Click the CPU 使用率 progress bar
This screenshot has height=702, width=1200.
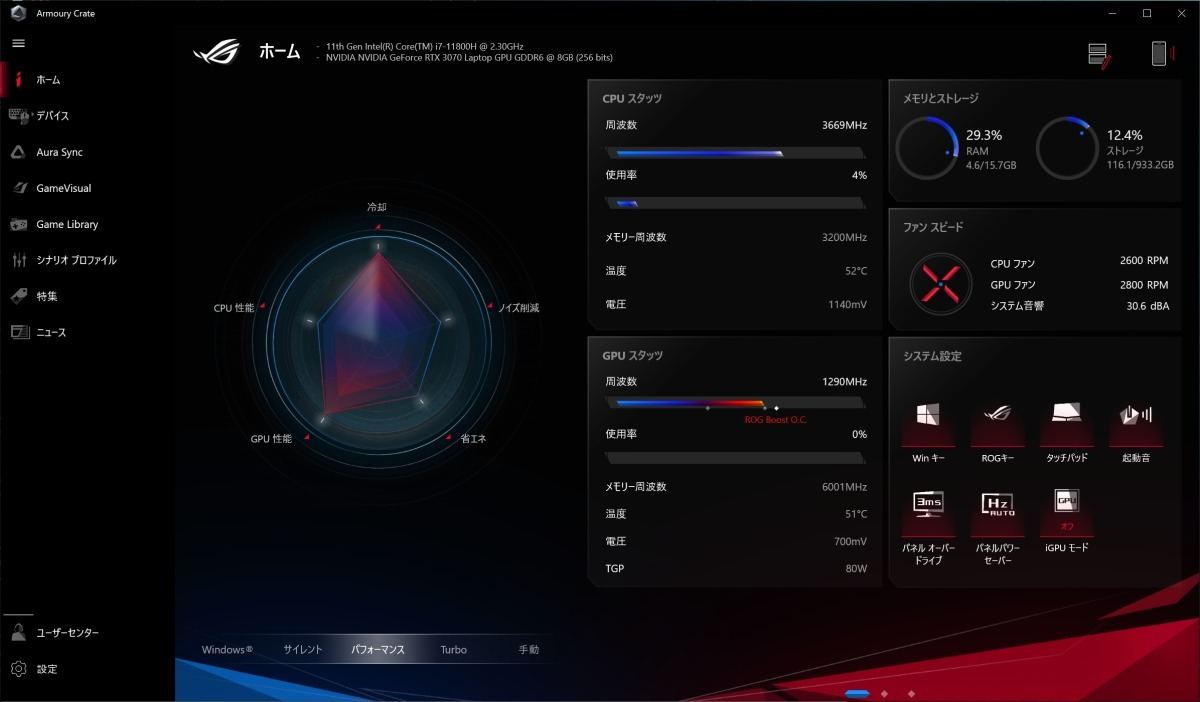(x=734, y=203)
